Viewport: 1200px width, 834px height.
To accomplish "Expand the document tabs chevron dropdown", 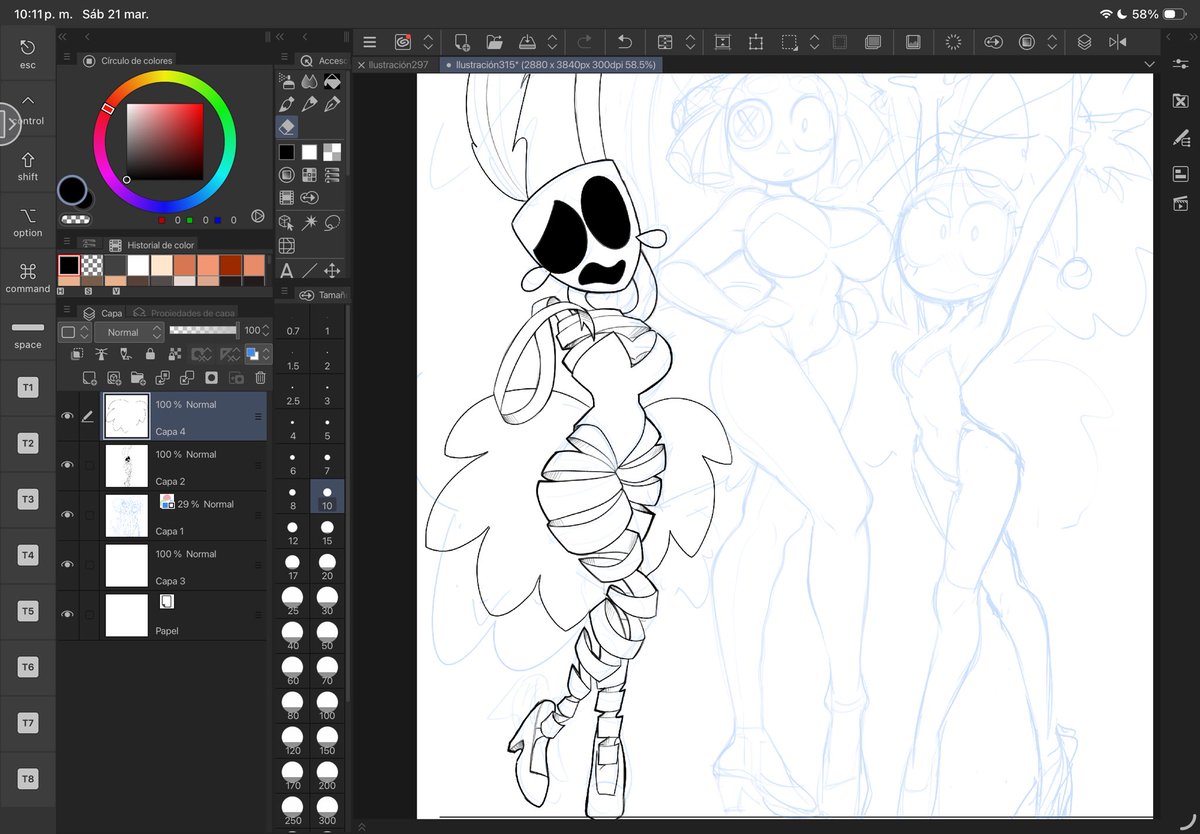I will 1150,63.
